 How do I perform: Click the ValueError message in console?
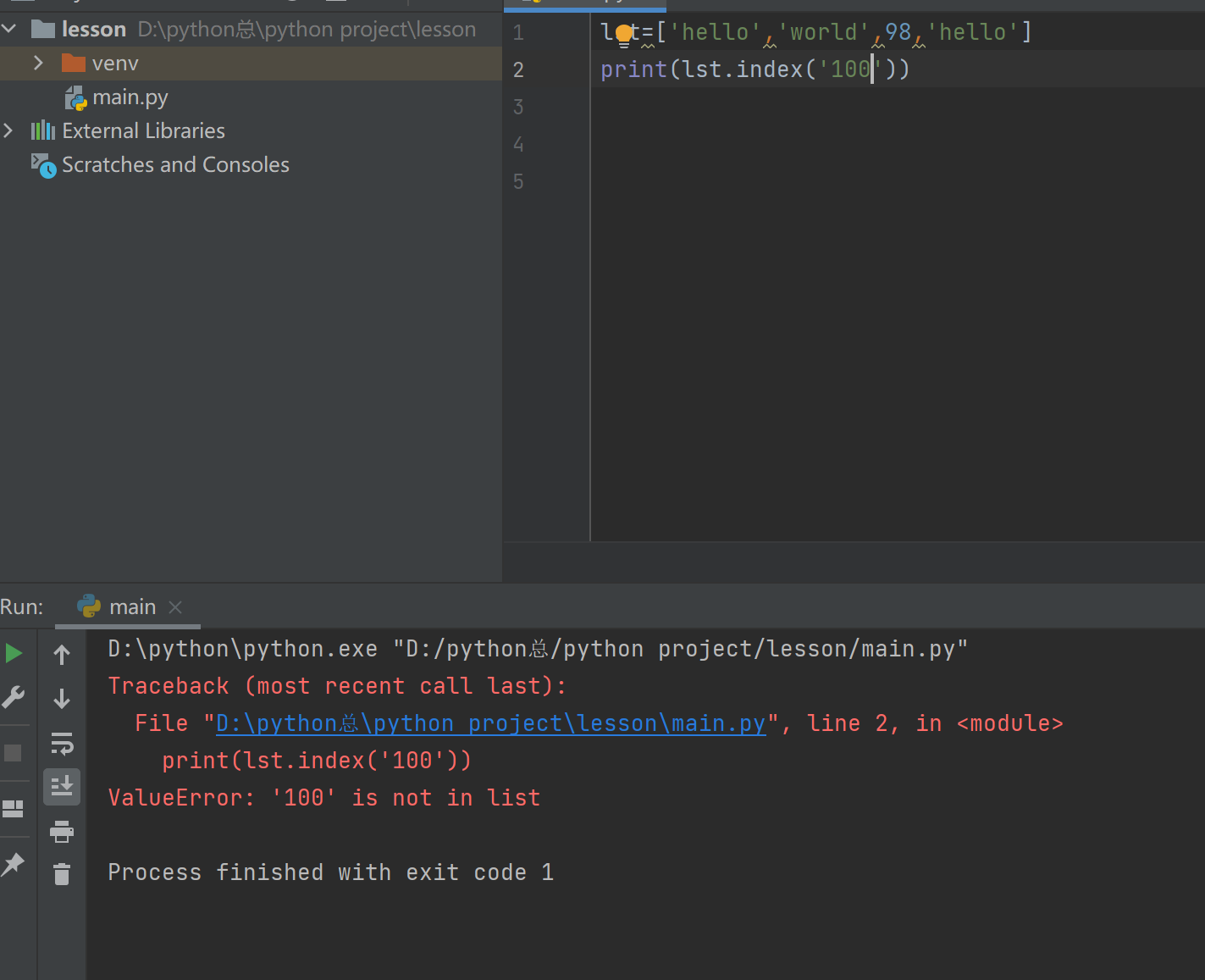[x=324, y=798]
